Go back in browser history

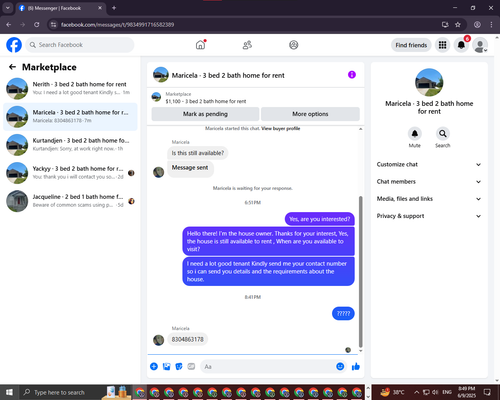[x=9, y=25]
